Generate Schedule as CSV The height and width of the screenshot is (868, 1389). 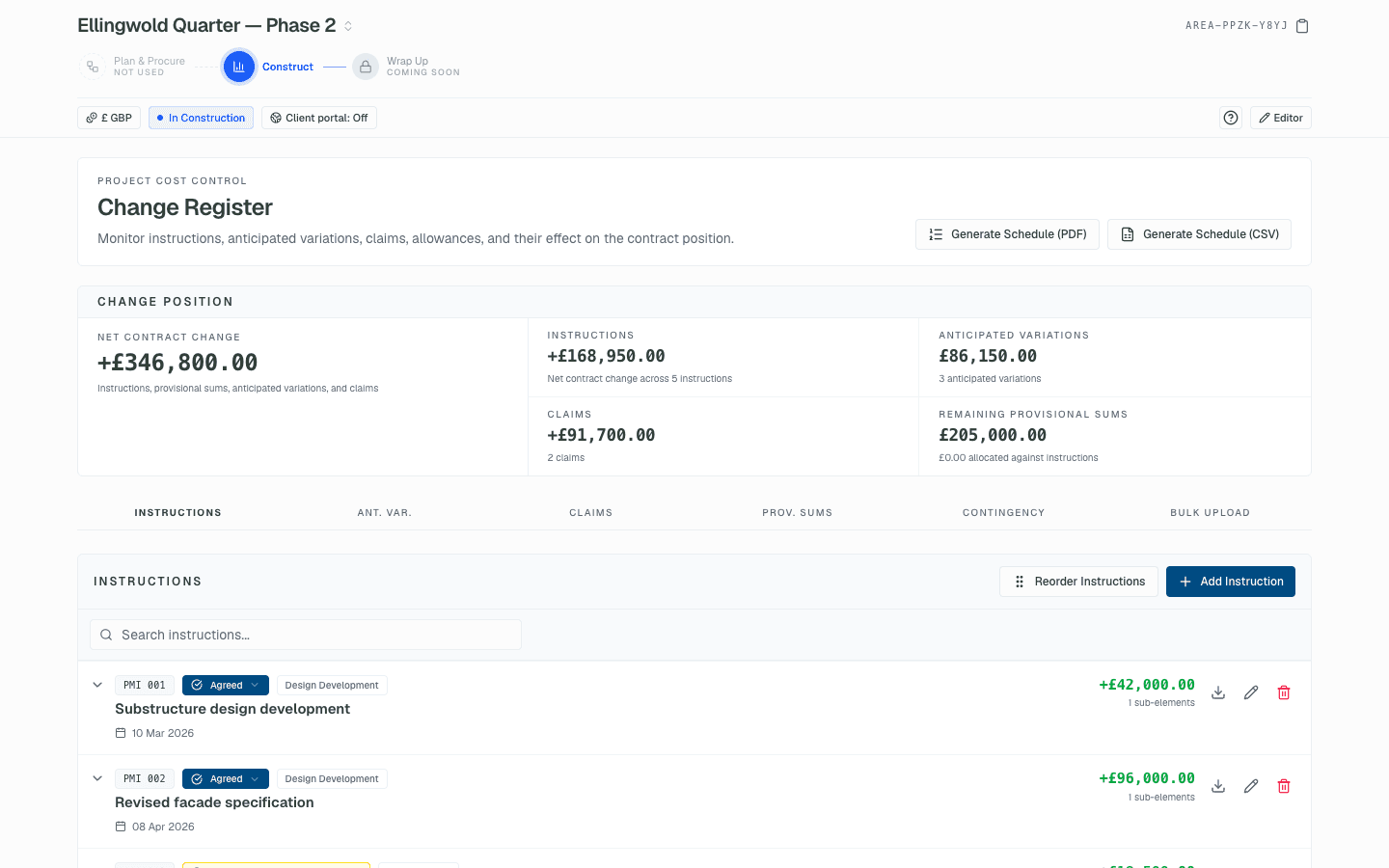tap(1199, 234)
